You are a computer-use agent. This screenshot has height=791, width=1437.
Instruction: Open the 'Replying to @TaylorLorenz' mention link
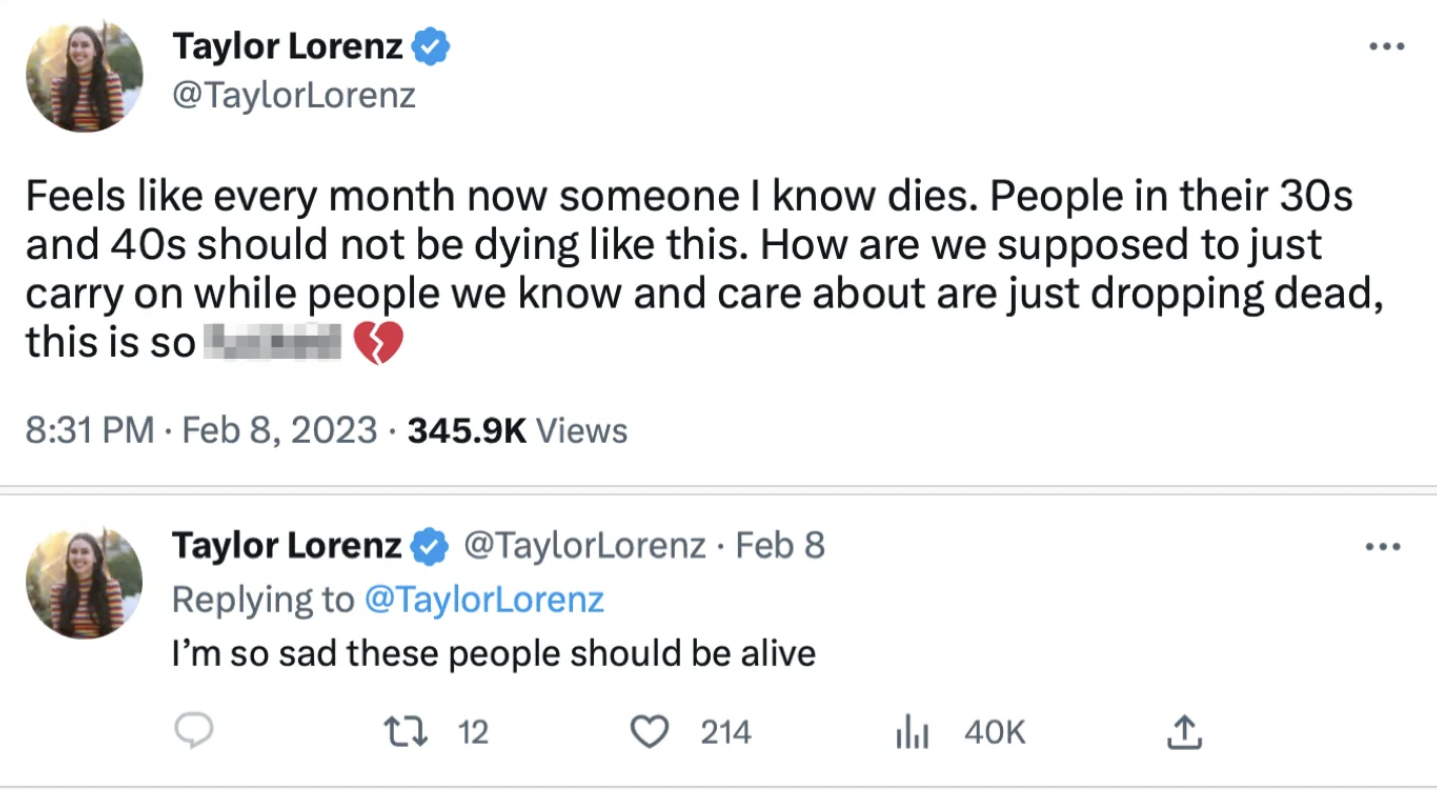click(483, 599)
